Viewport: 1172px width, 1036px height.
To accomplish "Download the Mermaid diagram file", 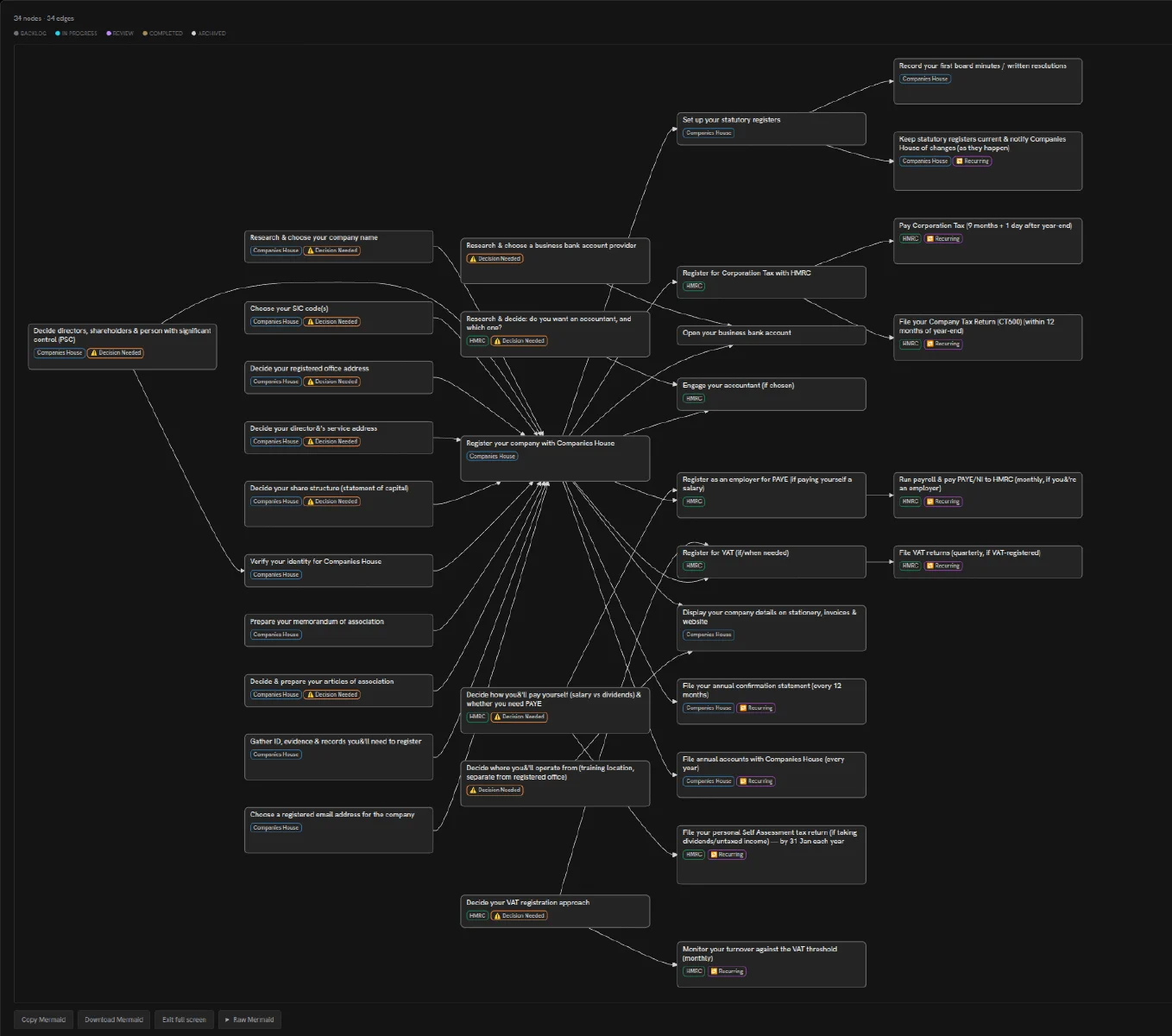I will (x=114, y=1020).
